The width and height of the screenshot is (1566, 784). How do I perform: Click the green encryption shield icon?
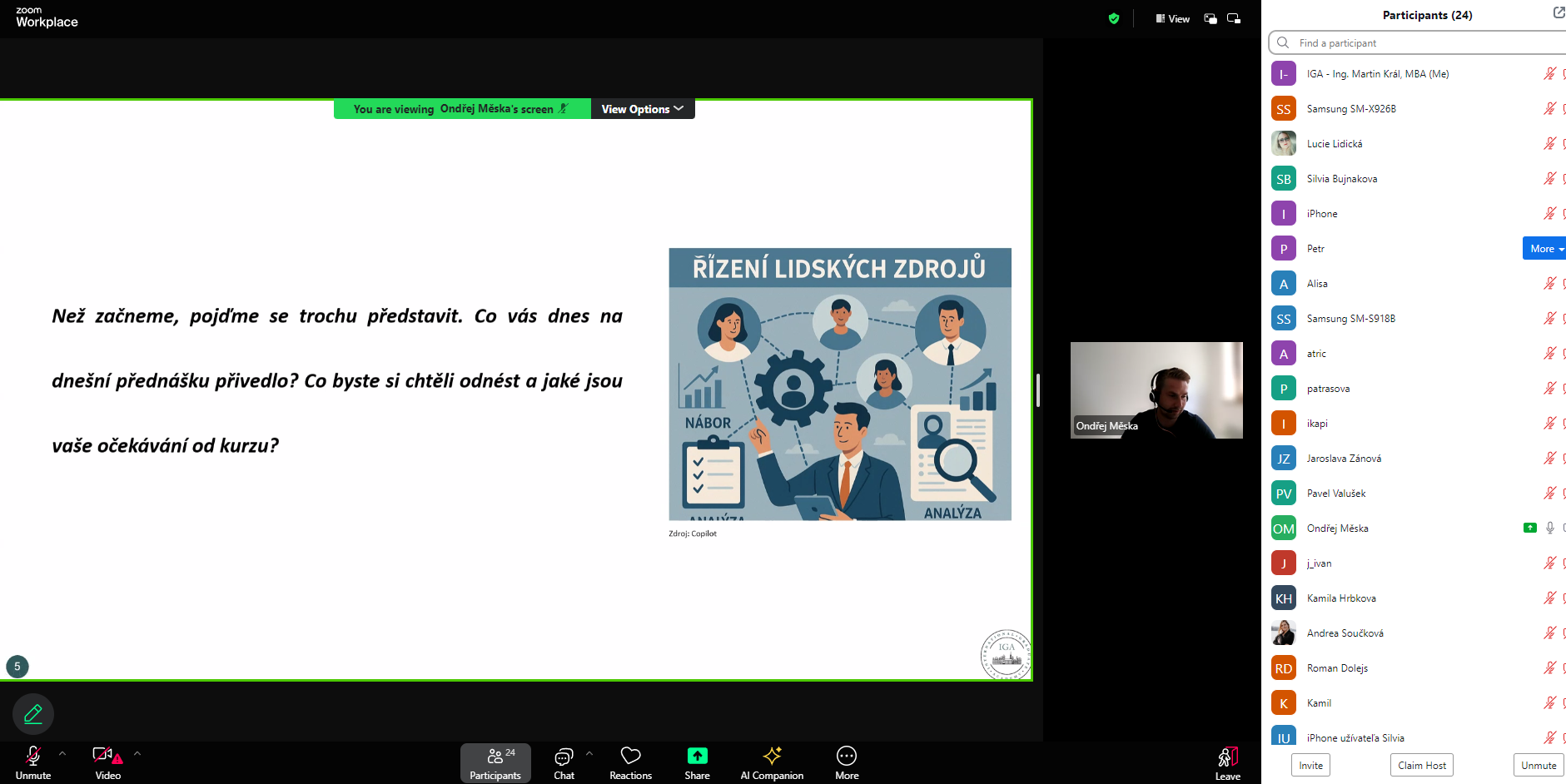[1114, 18]
